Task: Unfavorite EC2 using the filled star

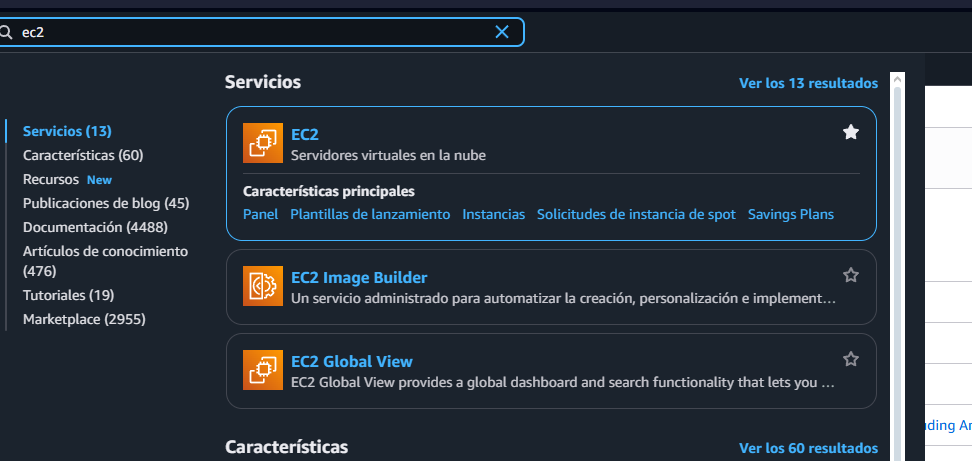Action: click(850, 132)
